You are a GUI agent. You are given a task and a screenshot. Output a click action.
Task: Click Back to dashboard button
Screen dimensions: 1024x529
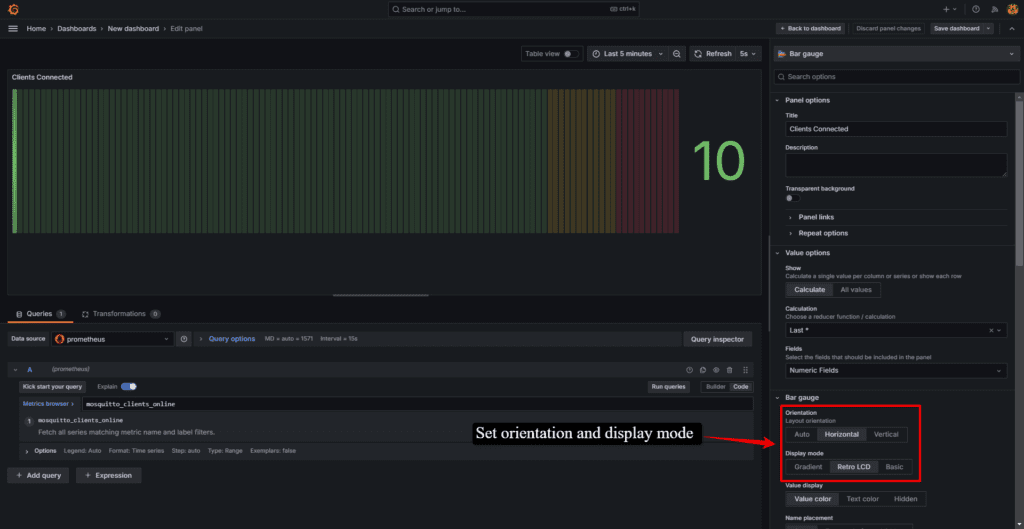coord(811,29)
